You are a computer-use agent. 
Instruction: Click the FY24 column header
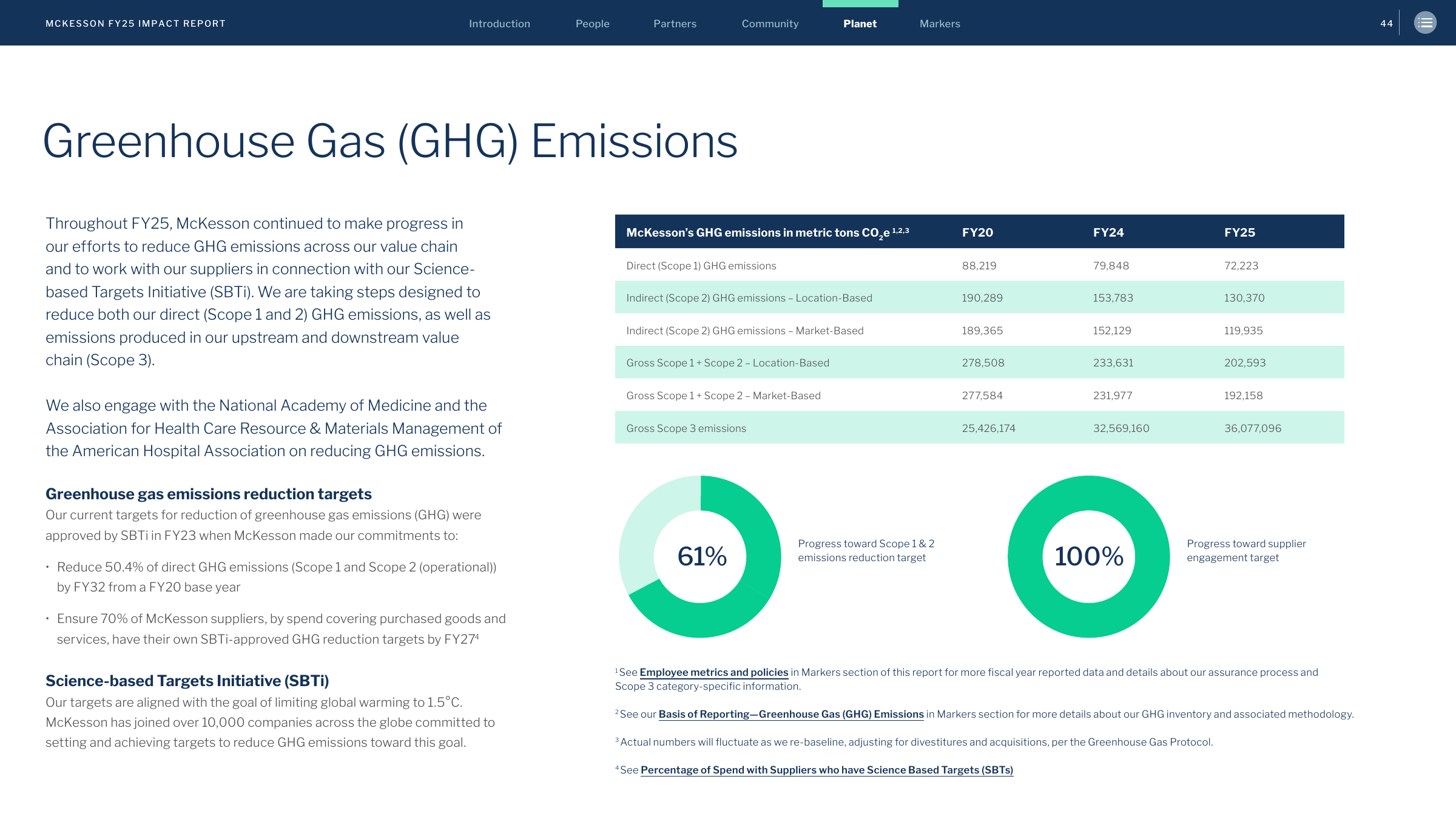pyautogui.click(x=1108, y=232)
